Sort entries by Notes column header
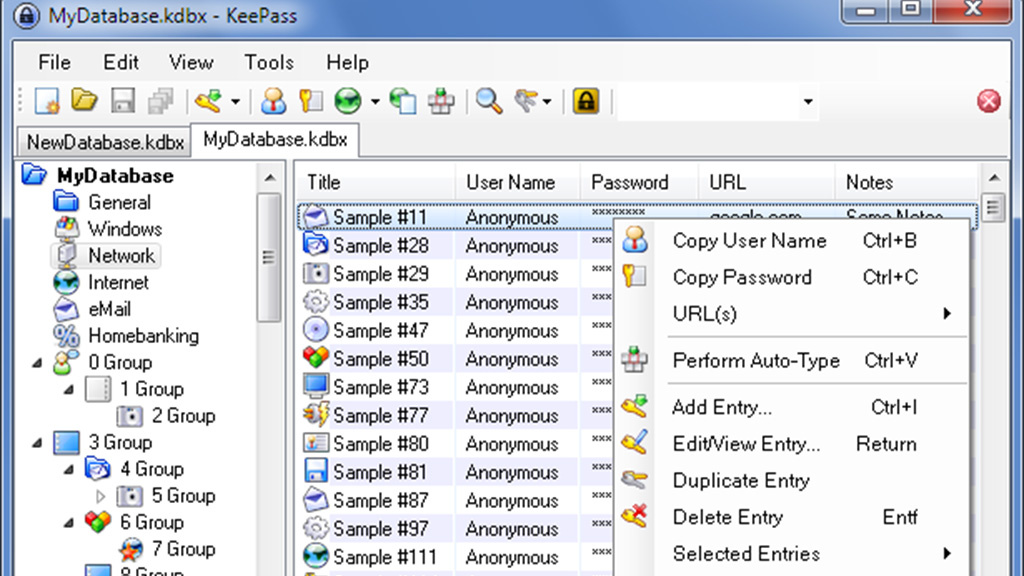 coord(906,182)
